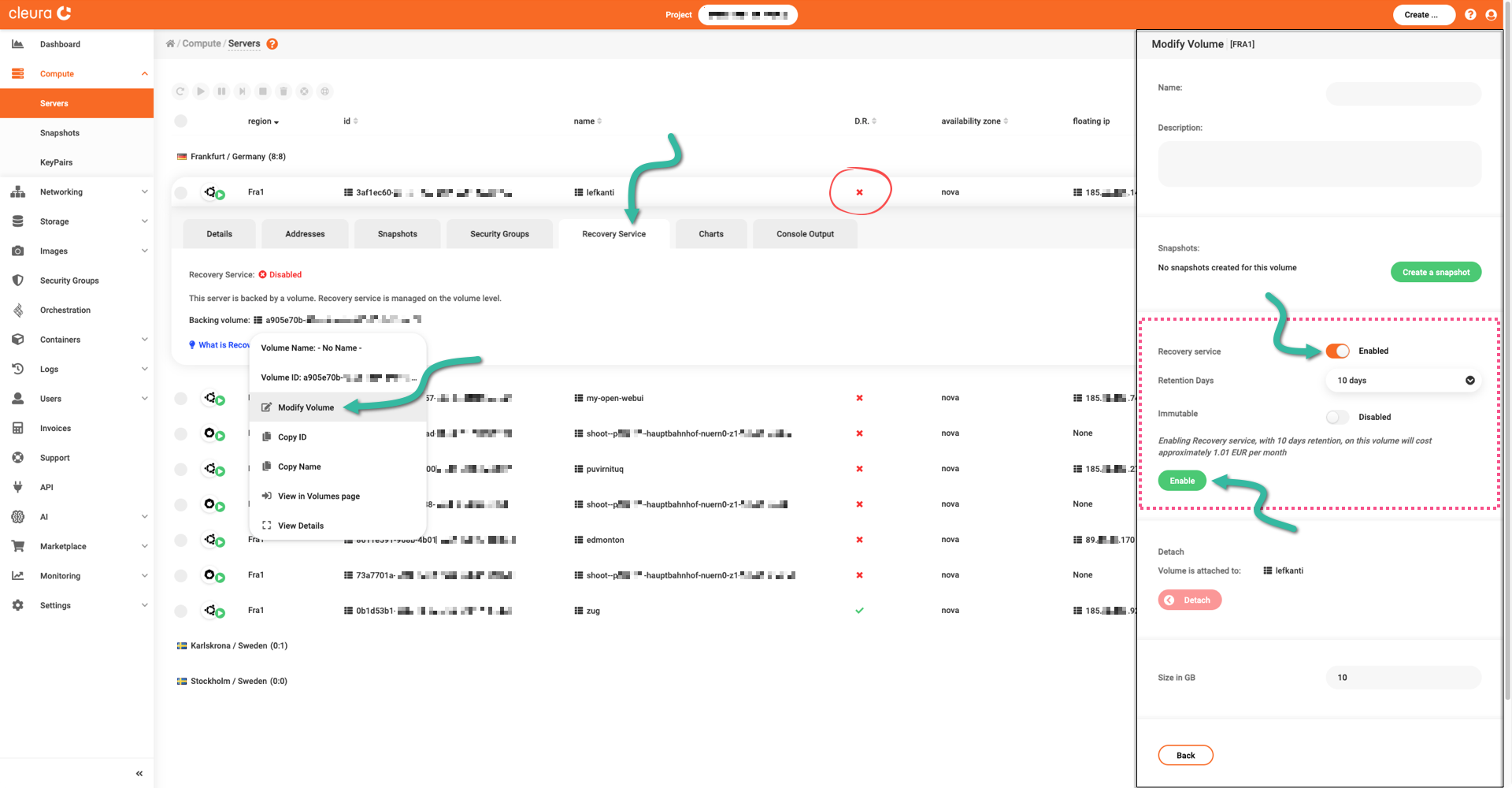Toggle the Recovery service switch off
Screen dimensions: 1512x788
[x=1337, y=351]
